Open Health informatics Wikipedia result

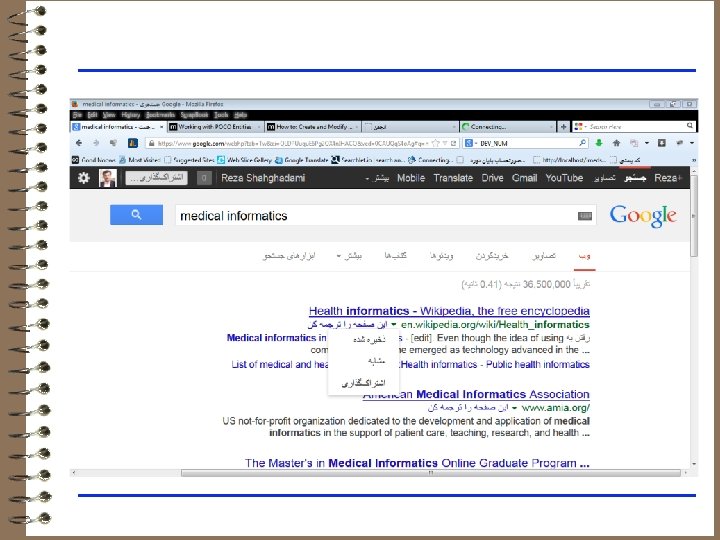pyautogui.click(x=449, y=311)
